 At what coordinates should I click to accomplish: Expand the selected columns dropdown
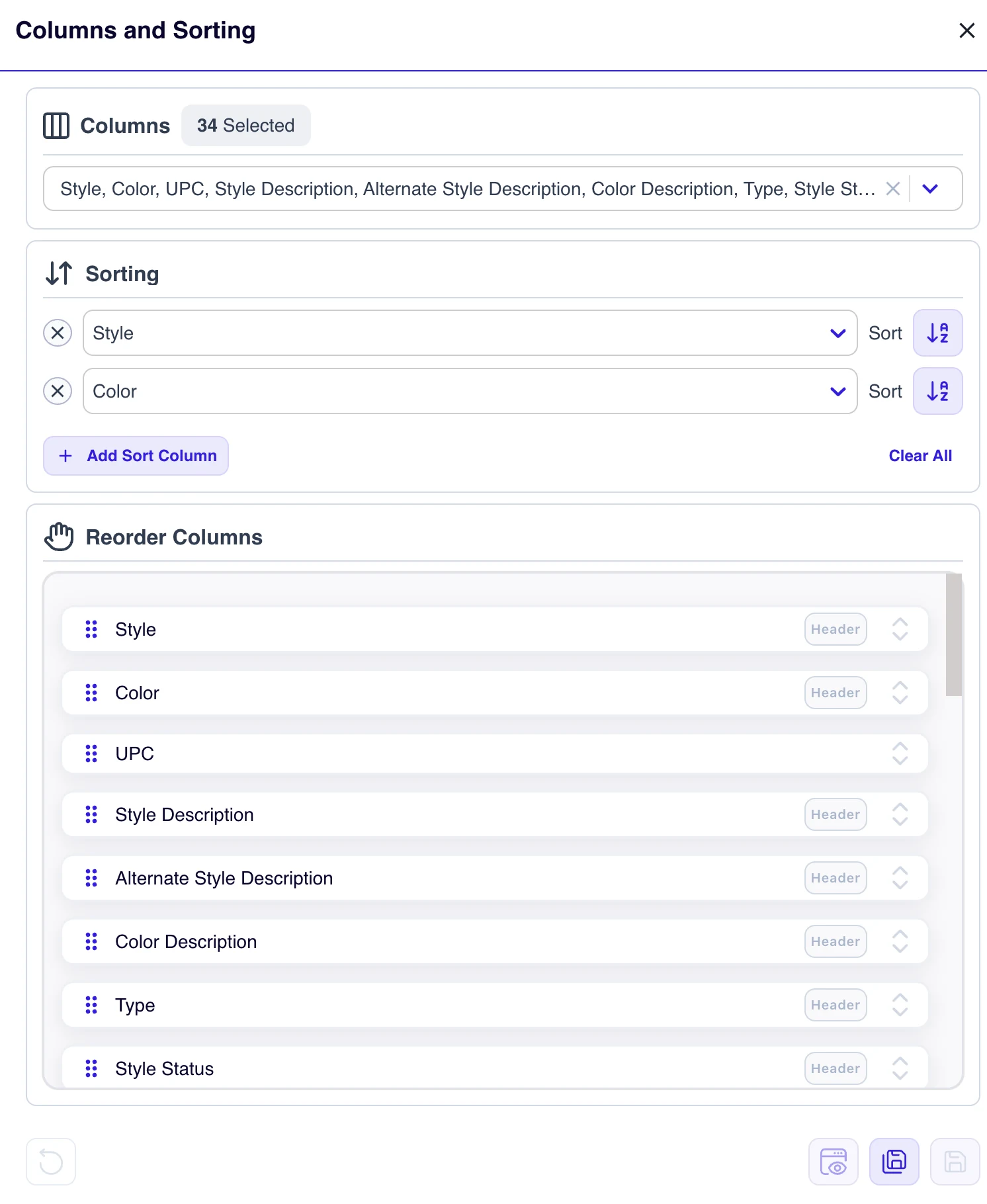coord(930,189)
